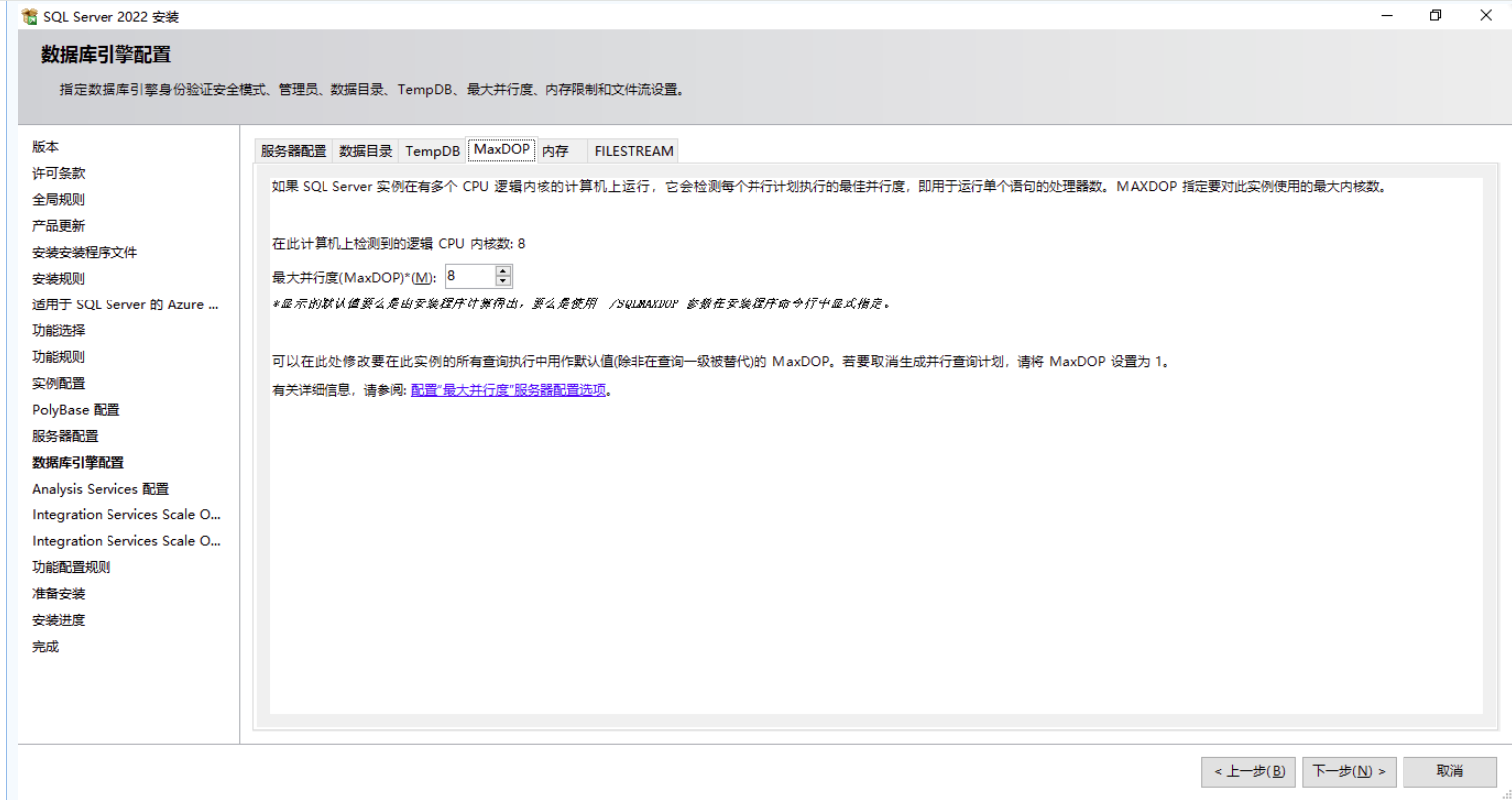Go back with the 上一步(B) button

point(1249,771)
